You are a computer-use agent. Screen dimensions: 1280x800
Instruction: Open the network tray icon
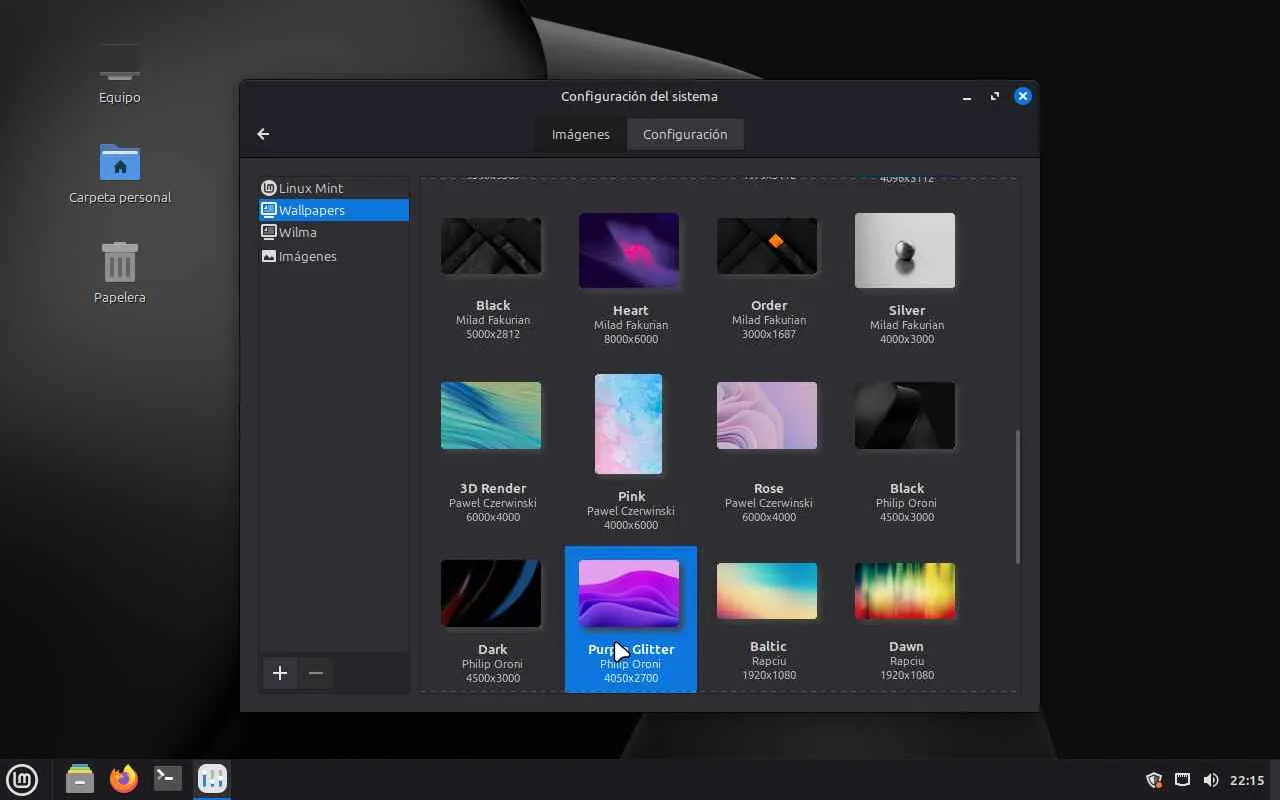pyautogui.click(x=1182, y=780)
